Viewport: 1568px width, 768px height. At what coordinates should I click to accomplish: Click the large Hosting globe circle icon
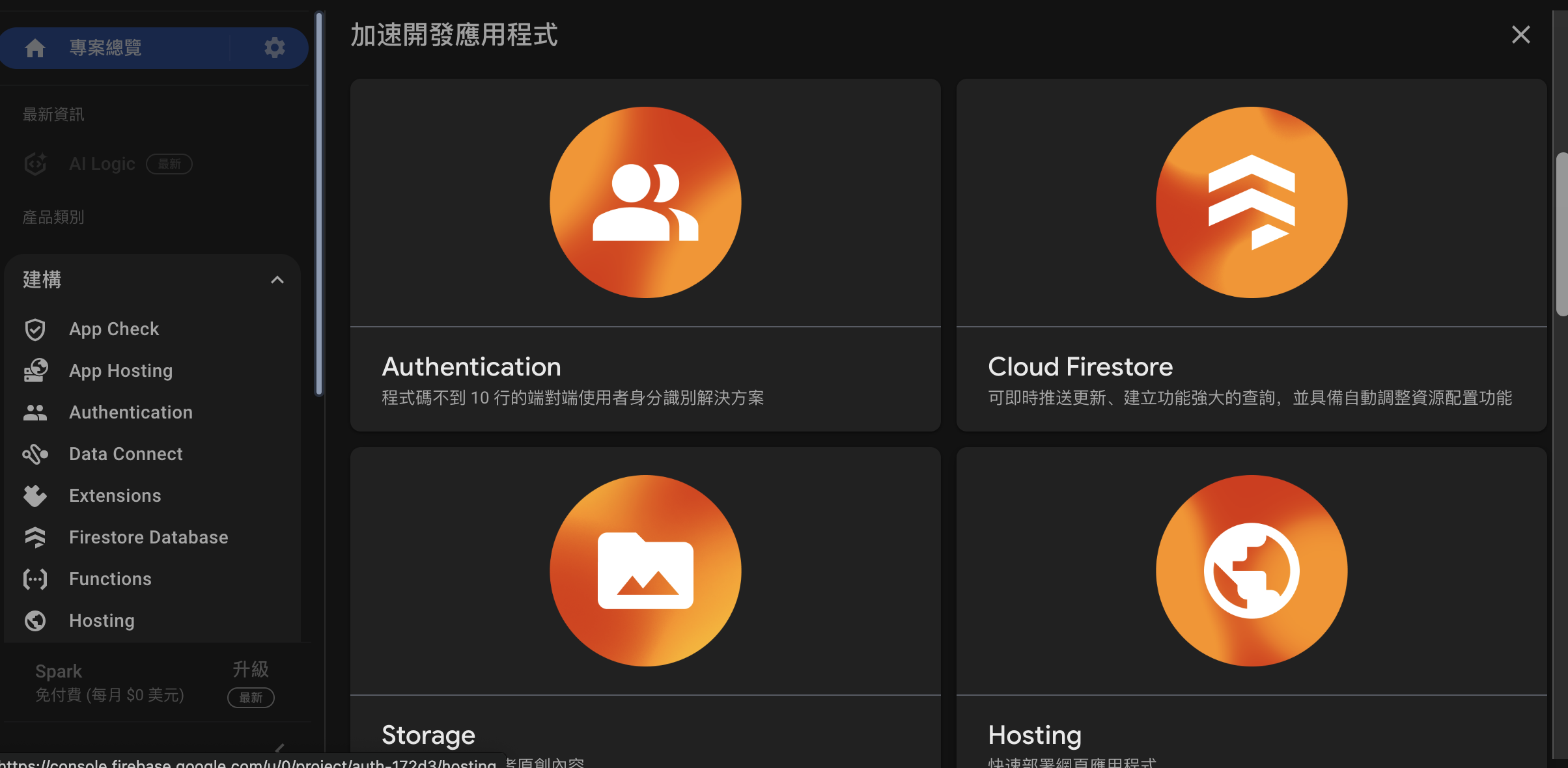click(x=1252, y=571)
